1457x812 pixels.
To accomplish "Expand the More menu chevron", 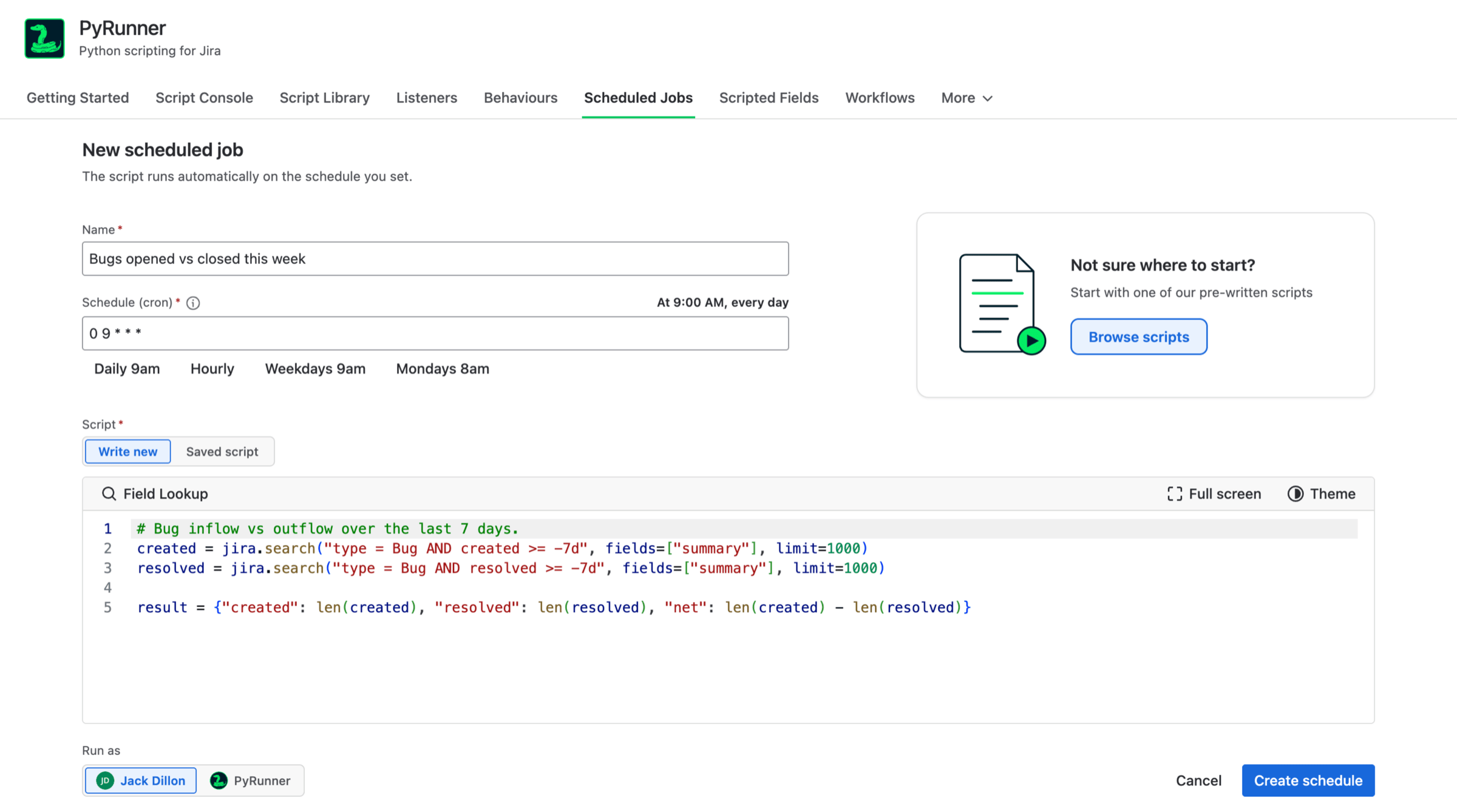I will (x=988, y=98).
